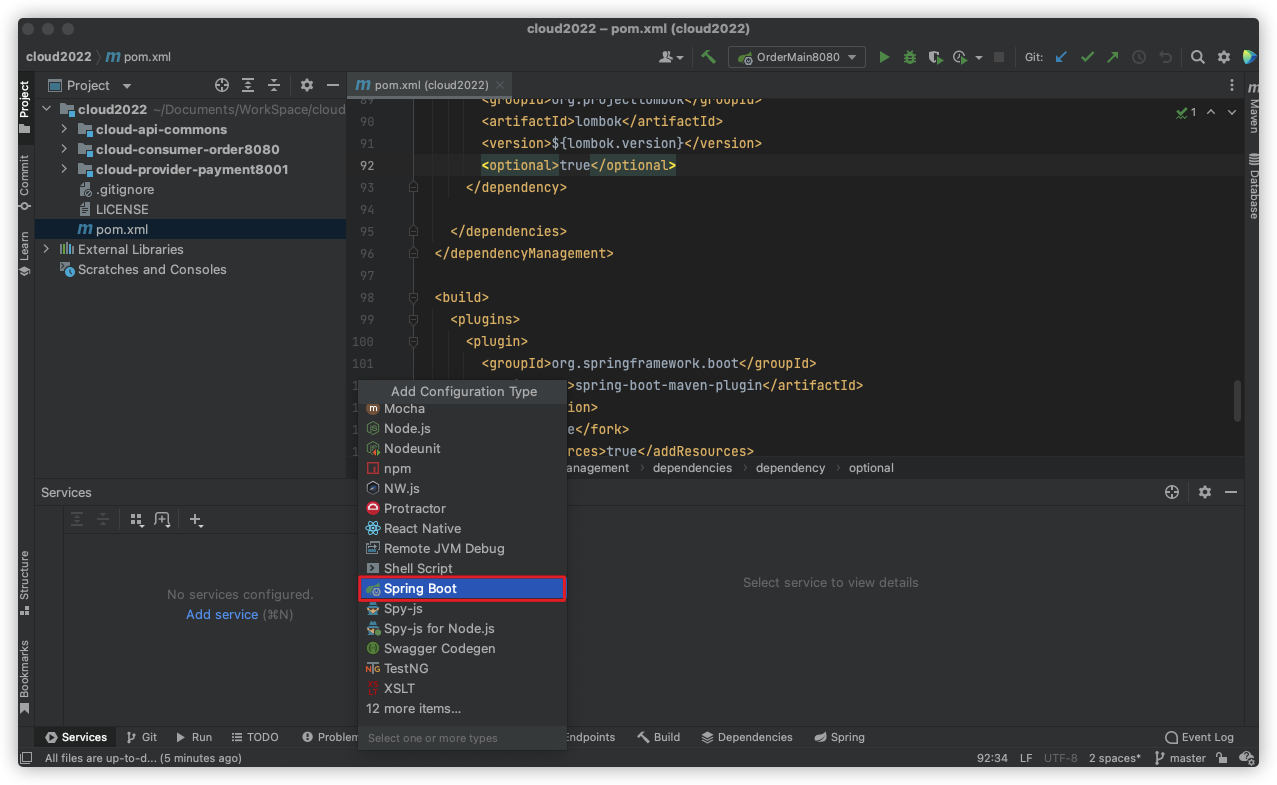1277x785 pixels.
Task: Close the pom.xml editor tab
Action: 500,86
